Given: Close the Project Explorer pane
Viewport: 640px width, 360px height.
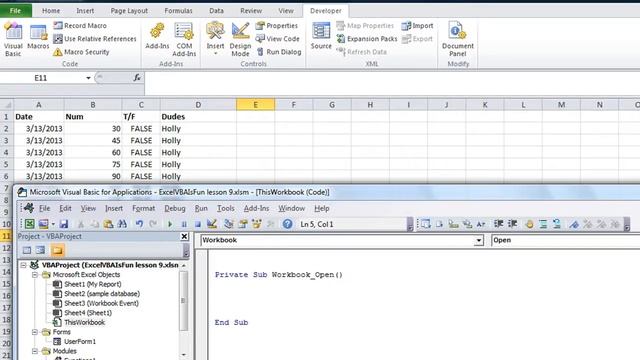Looking at the screenshot, I should [184, 236].
